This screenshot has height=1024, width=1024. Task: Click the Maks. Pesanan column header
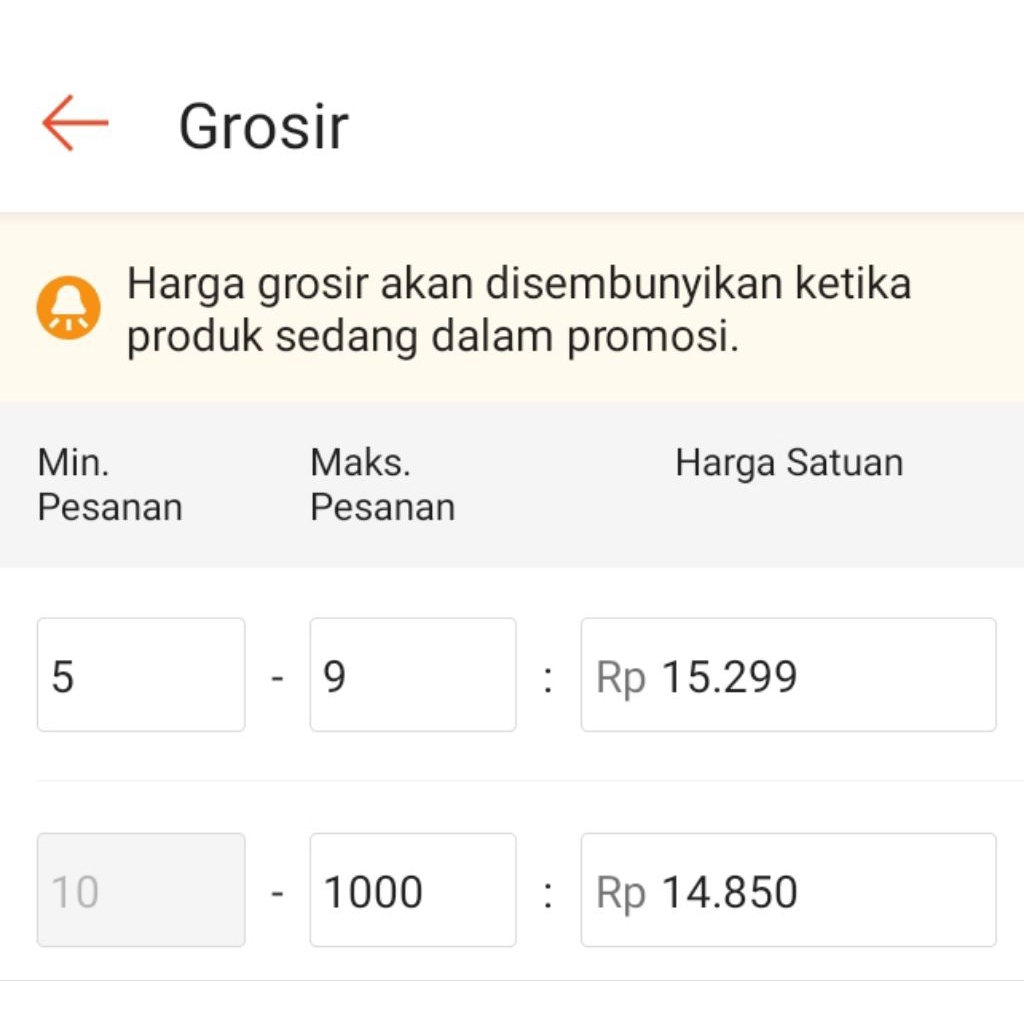coord(382,485)
